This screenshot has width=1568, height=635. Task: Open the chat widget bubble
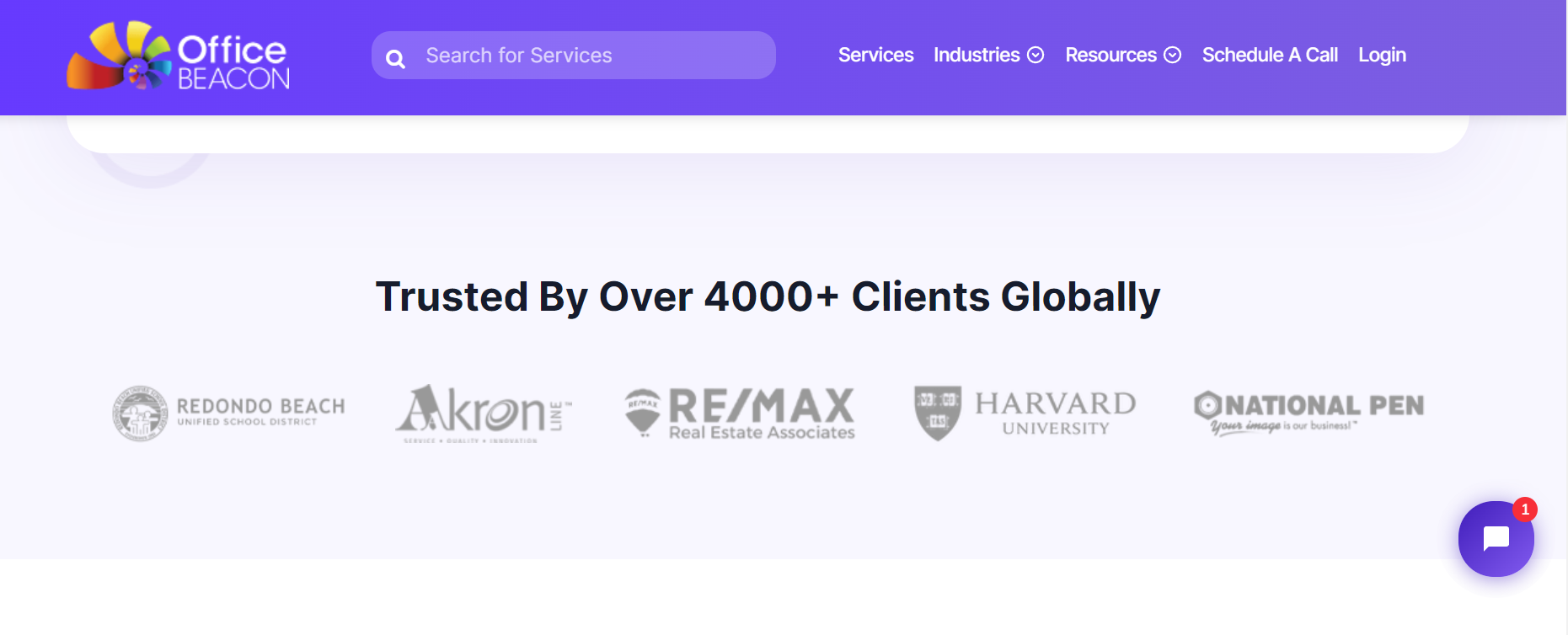click(1496, 539)
